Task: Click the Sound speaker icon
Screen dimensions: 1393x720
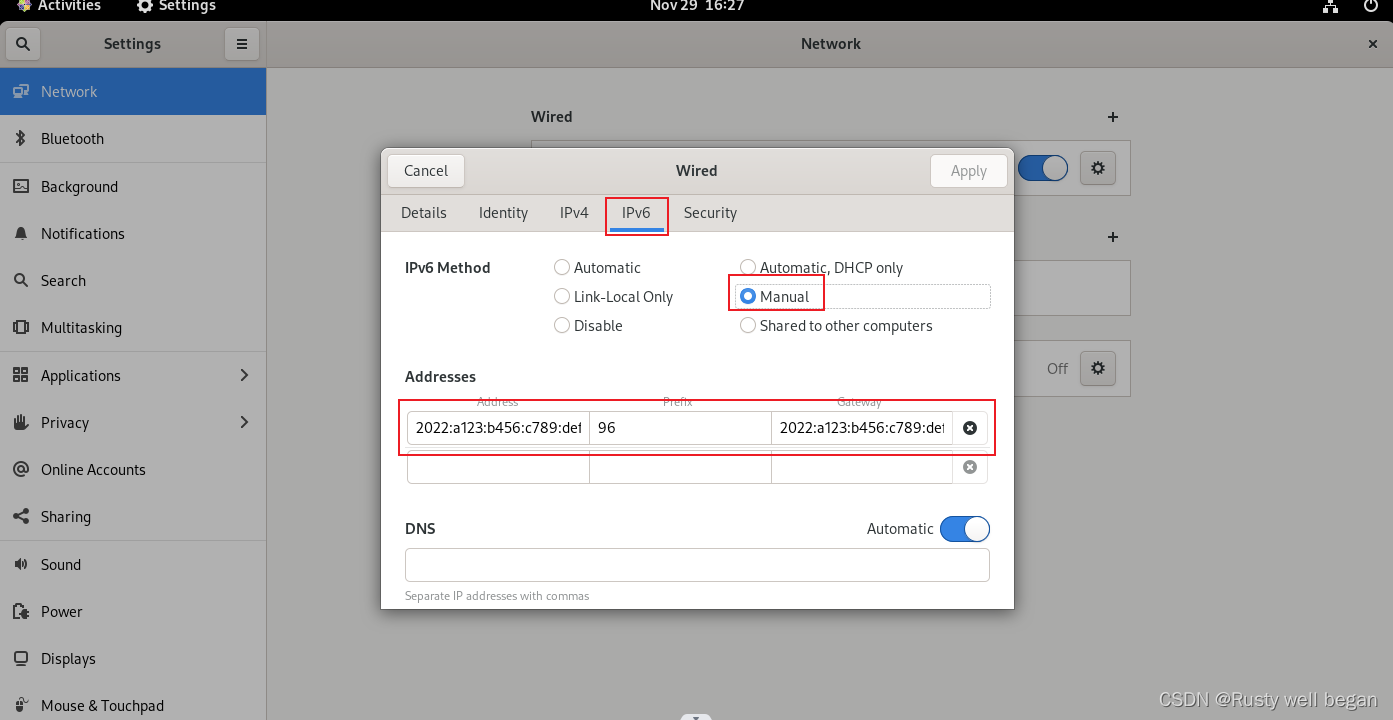Action: tap(20, 565)
